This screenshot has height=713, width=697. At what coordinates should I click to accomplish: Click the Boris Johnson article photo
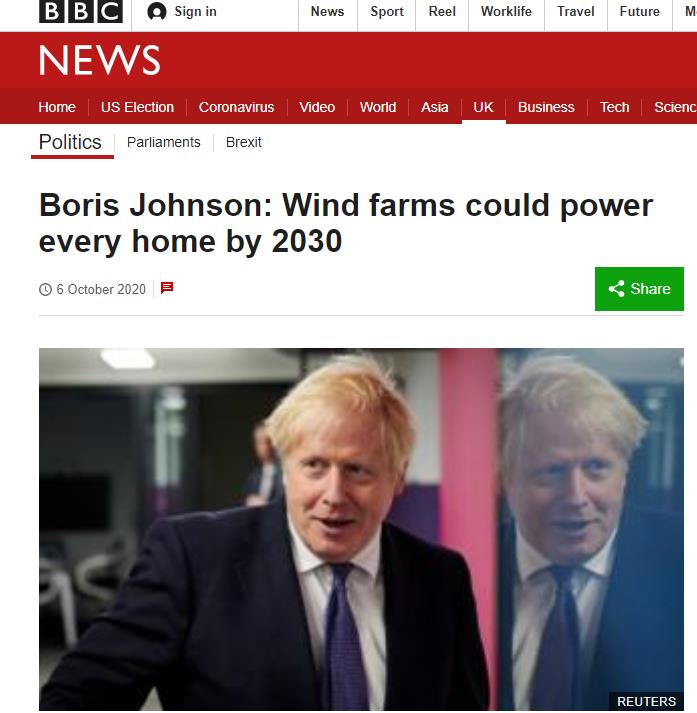click(361, 529)
